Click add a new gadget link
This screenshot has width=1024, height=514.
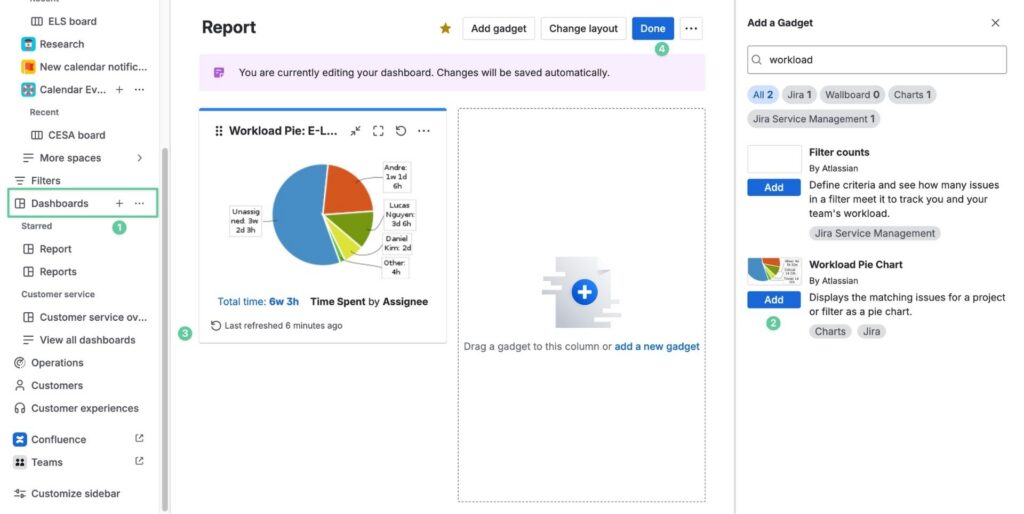[x=657, y=346]
